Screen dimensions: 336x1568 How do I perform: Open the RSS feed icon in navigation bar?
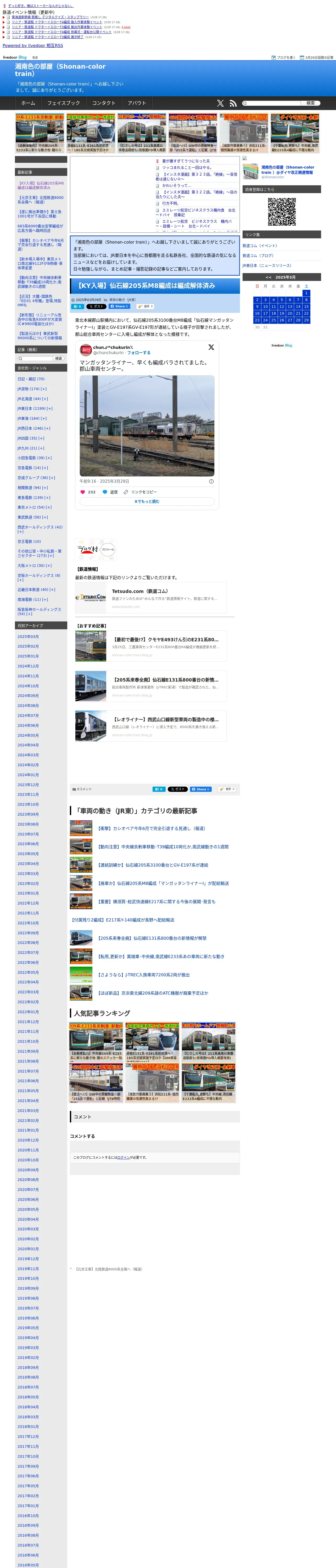[x=233, y=103]
